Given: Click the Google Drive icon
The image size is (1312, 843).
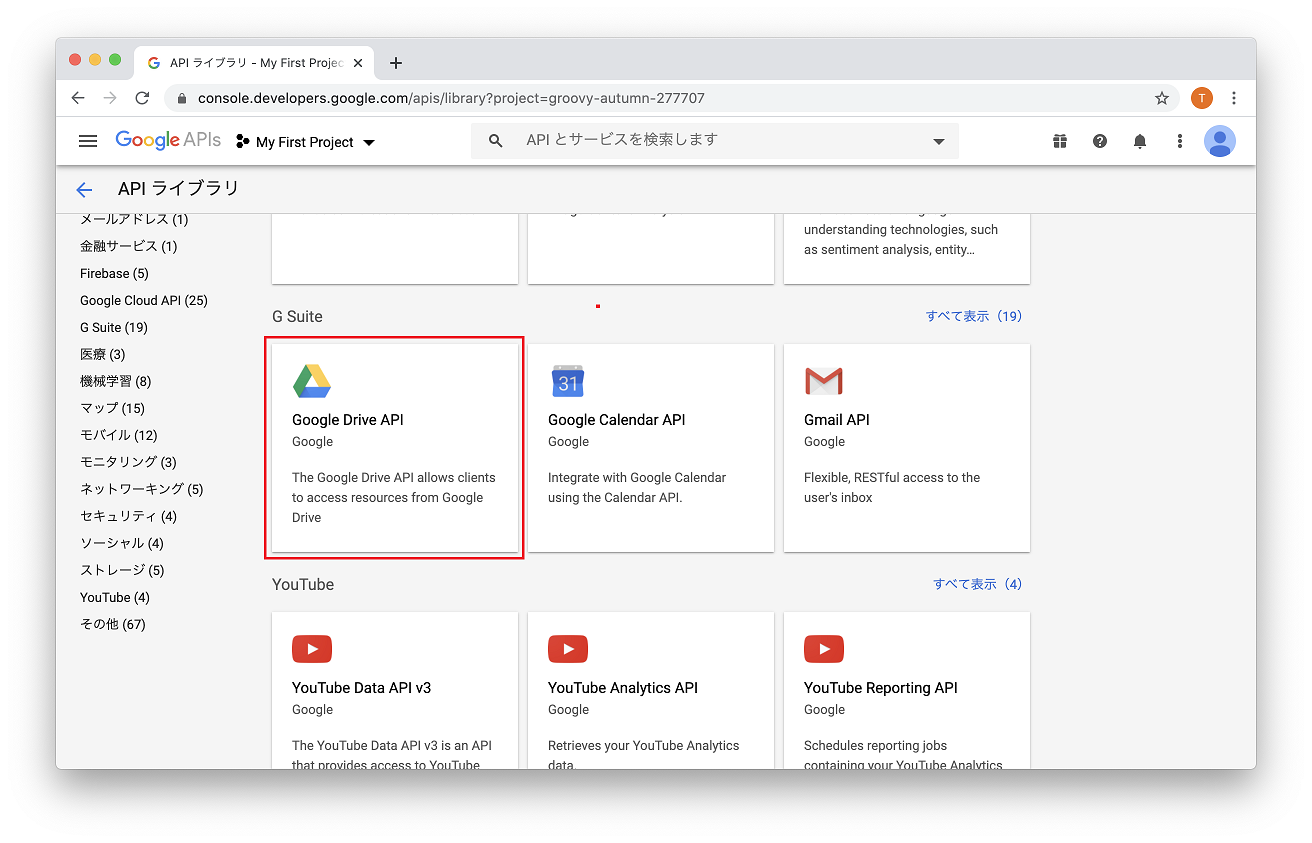Looking at the screenshot, I should (312, 381).
